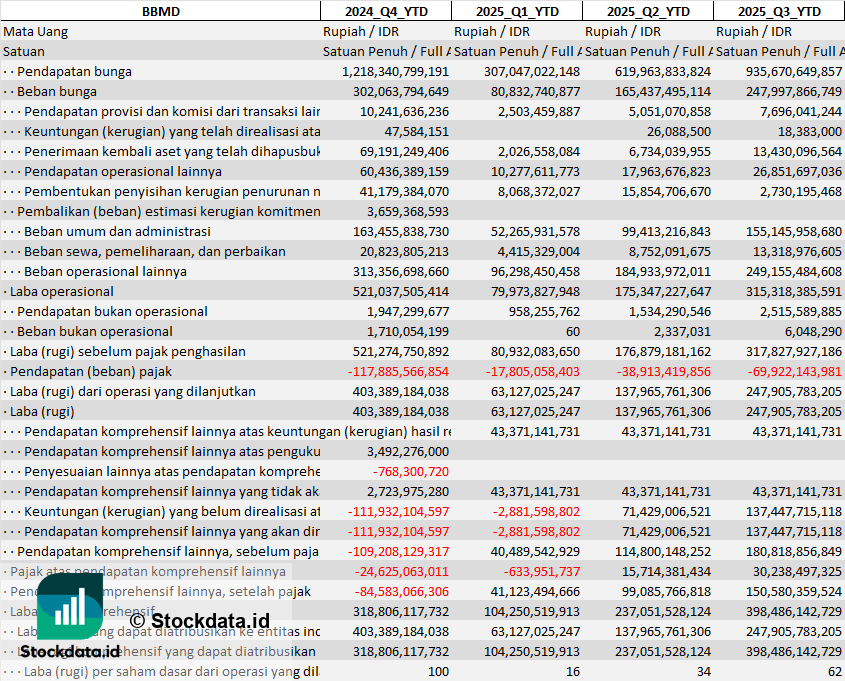This screenshot has width=845, height=681.
Task: Click the Laba operasional row label
Action: tap(61, 291)
